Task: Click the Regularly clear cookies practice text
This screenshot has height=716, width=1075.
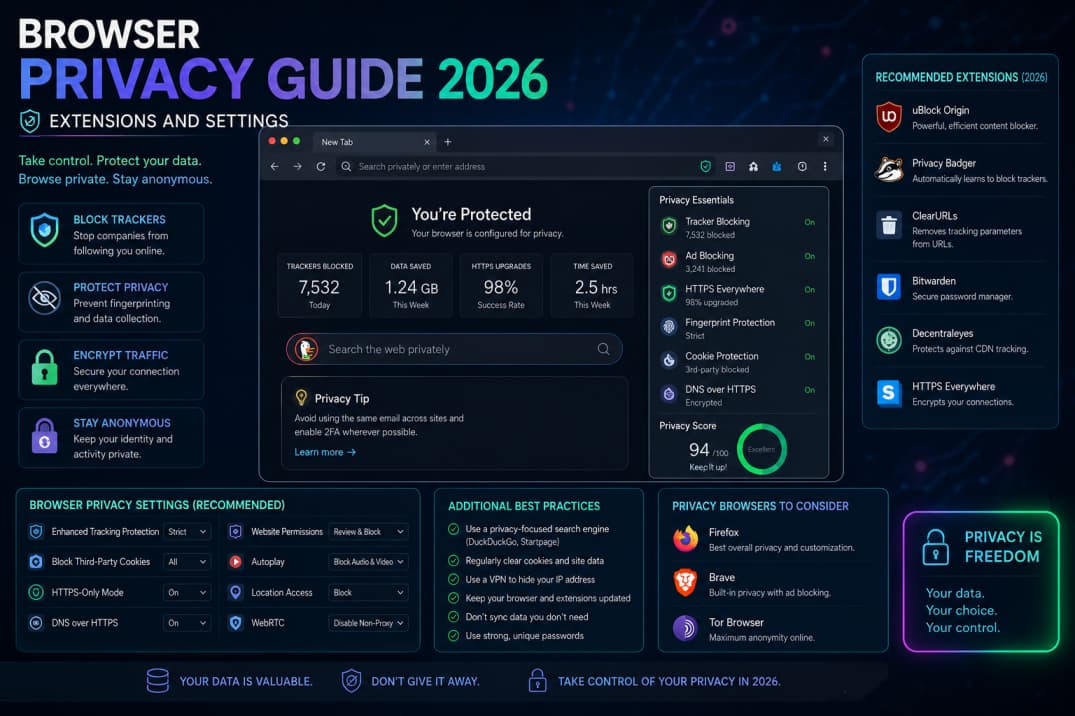Action: [535, 560]
